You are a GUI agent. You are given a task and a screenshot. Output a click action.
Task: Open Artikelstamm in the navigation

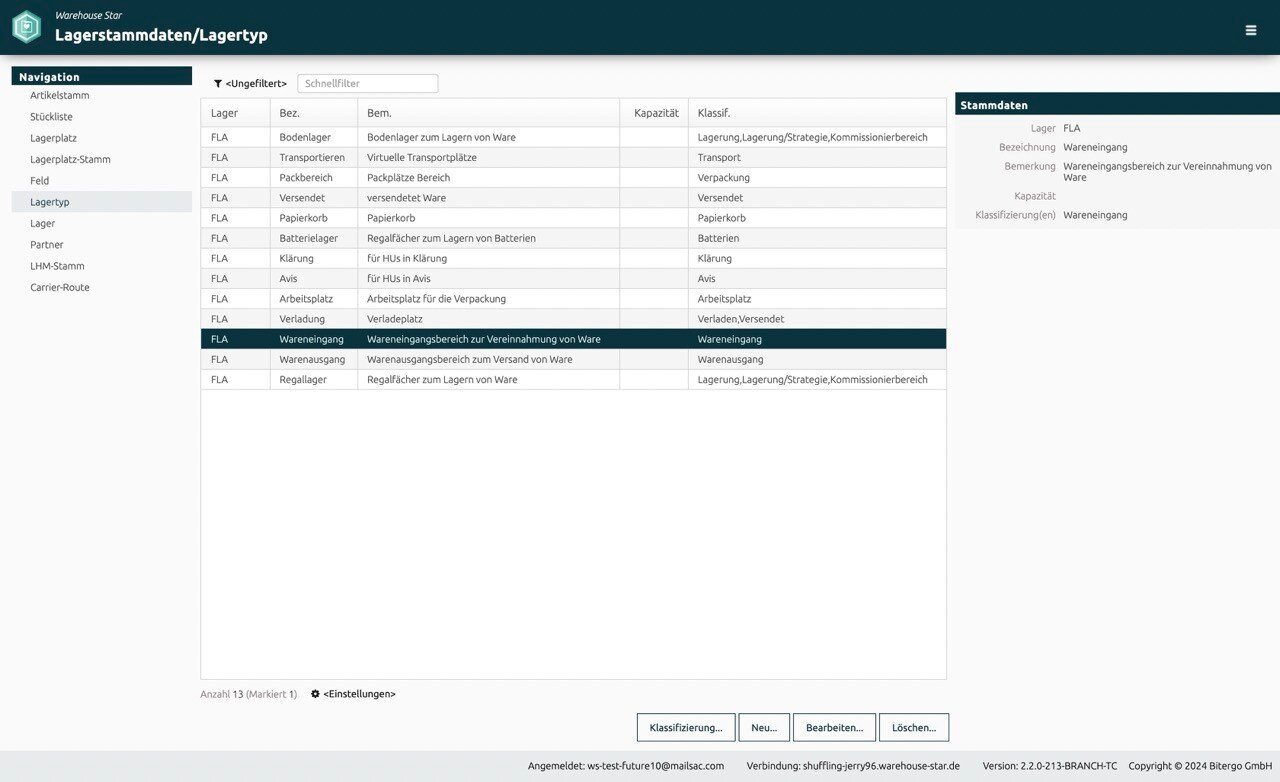tap(60, 95)
